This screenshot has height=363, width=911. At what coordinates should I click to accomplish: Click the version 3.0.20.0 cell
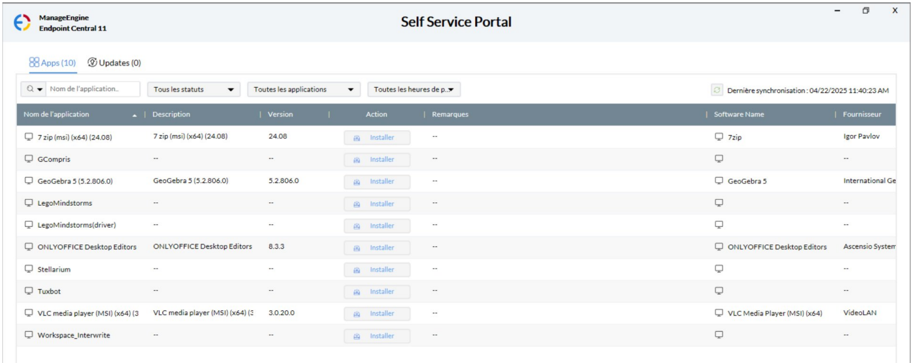281,312
